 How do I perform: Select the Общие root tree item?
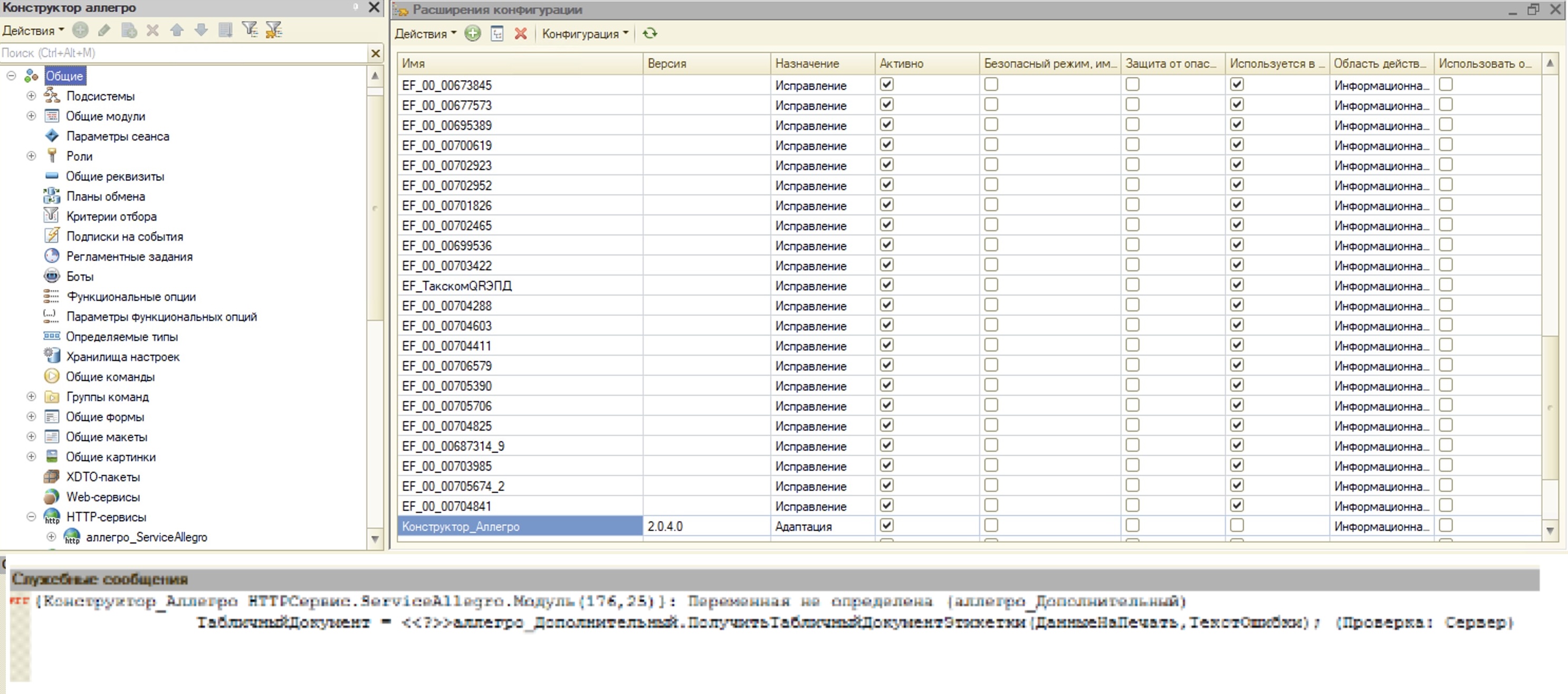tap(64, 76)
